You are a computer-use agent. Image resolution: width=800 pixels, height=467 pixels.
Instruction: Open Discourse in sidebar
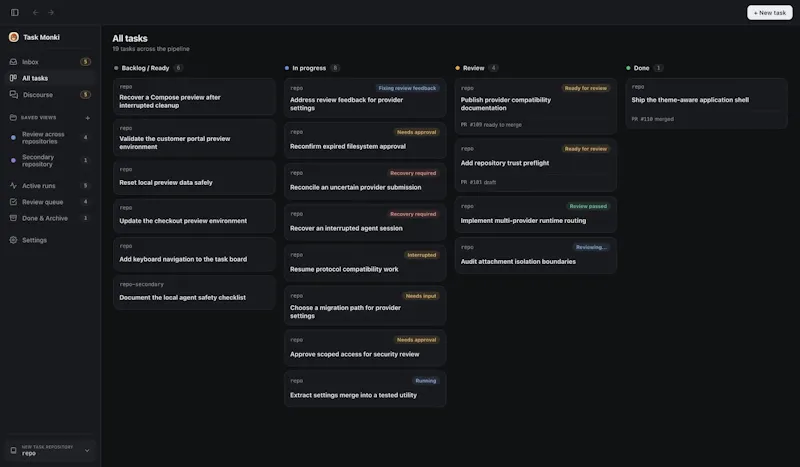tap(50, 94)
